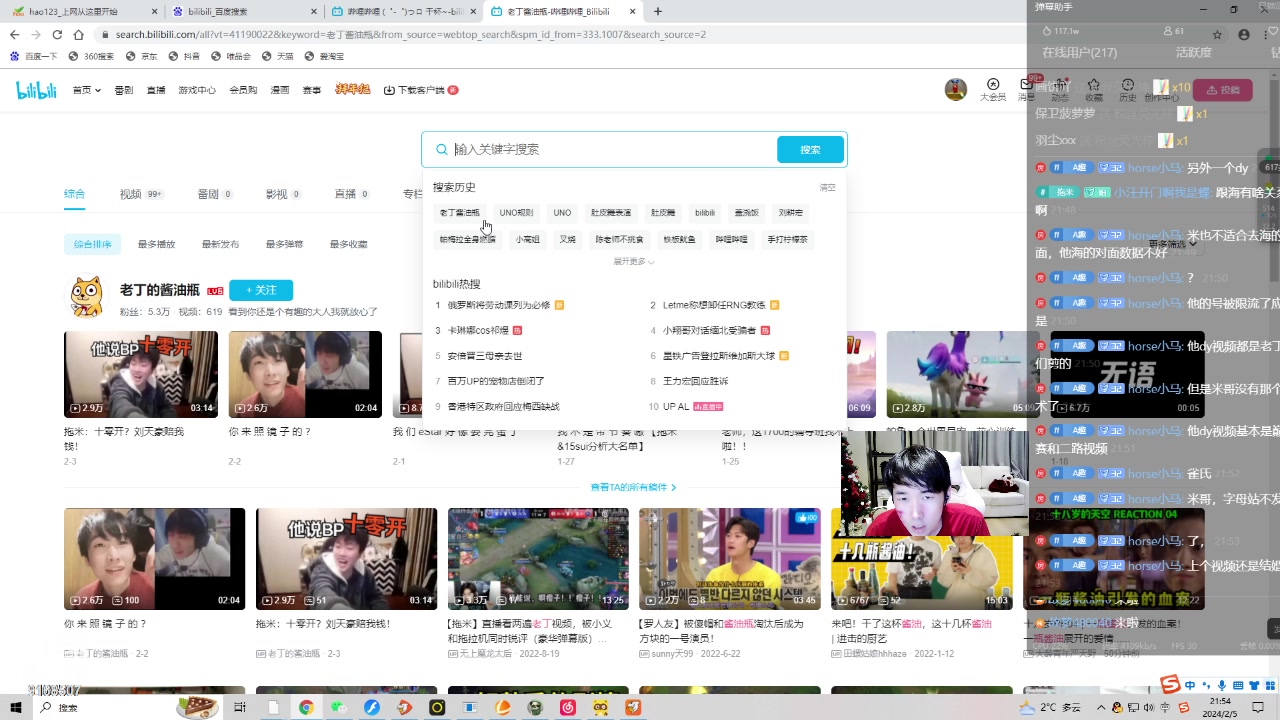Open video thumbnail 拖米直播看两遍老丁视频
The width and height of the screenshot is (1280, 720).
pos(538,559)
